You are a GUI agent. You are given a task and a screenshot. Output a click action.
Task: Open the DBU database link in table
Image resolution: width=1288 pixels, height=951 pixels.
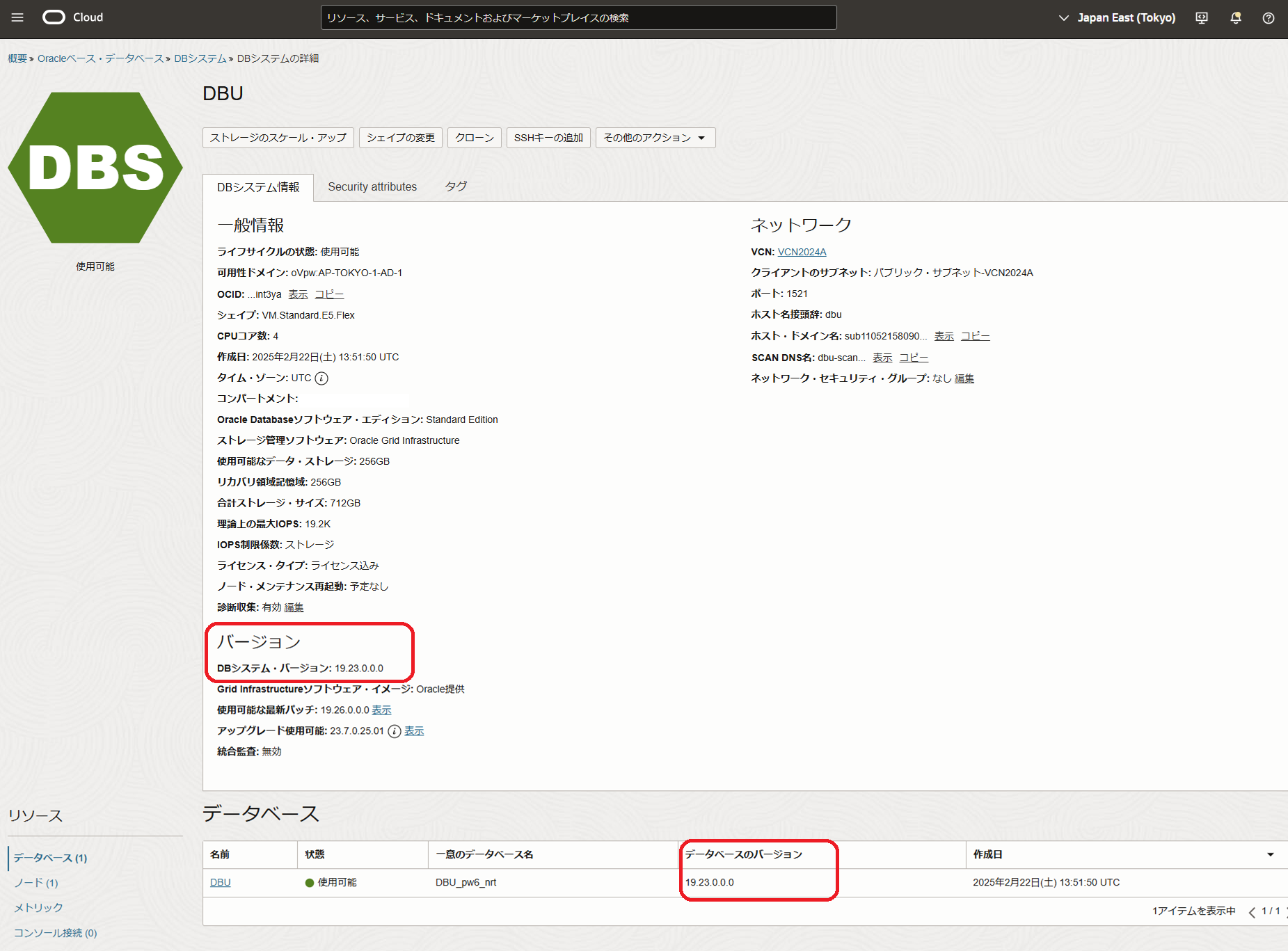(220, 883)
